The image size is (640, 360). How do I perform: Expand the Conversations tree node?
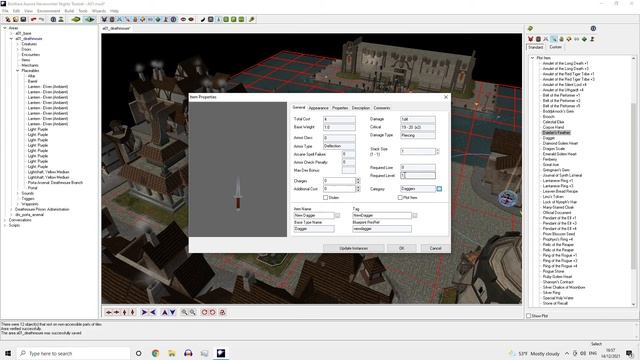coord(5,220)
